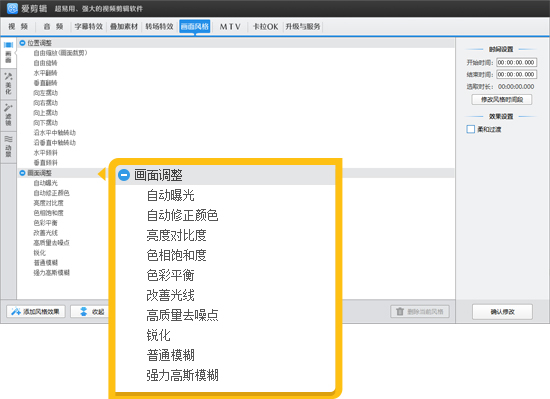This screenshot has width=550, height=399.
Task: Click the 修改风格时间段 button
Action: click(x=502, y=100)
